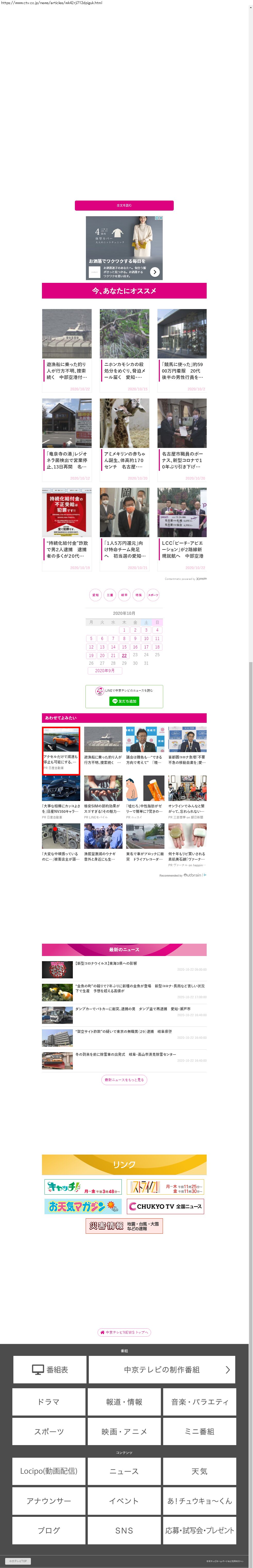The image size is (253, 1568).
Task: Open the SNS content tile
Action: [x=124, y=1530]
